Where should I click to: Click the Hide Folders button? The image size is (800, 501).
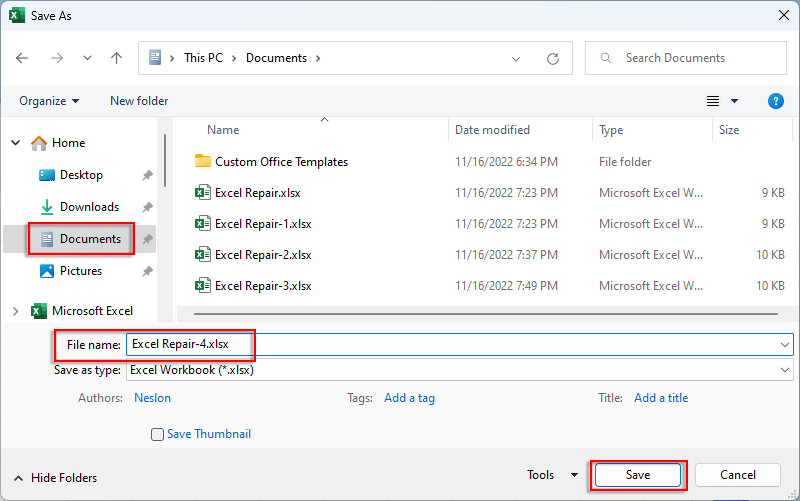[56, 478]
